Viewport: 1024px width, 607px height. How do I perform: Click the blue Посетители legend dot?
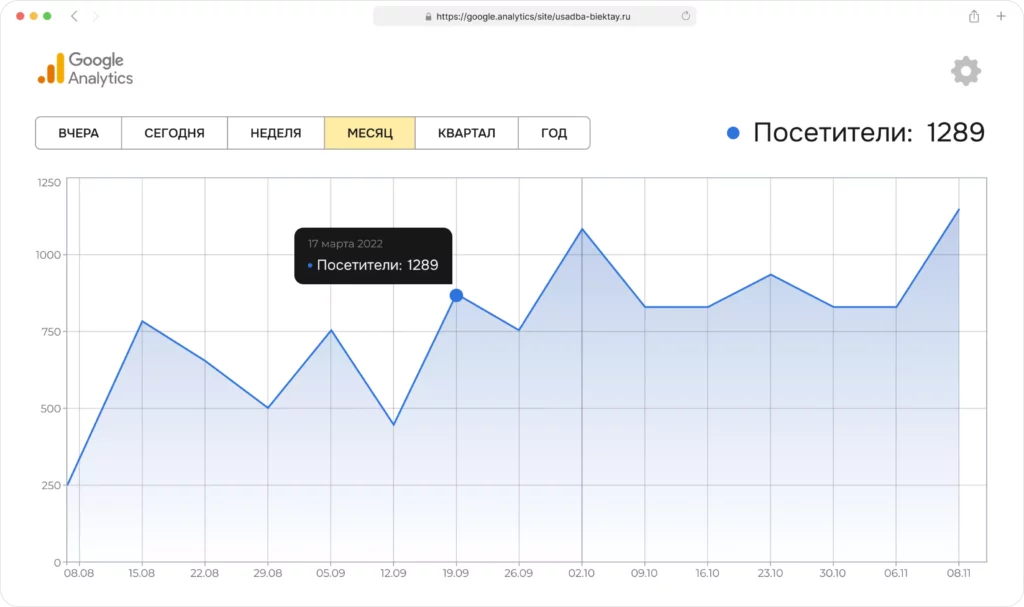point(733,133)
